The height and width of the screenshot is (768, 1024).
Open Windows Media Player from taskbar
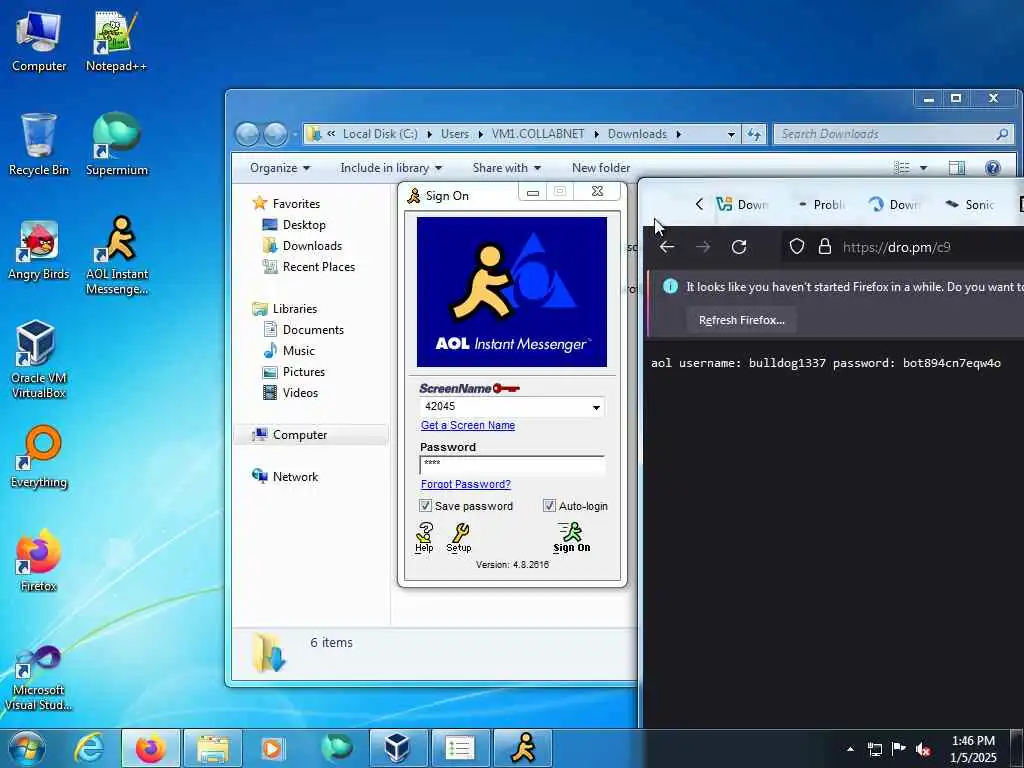(x=274, y=748)
